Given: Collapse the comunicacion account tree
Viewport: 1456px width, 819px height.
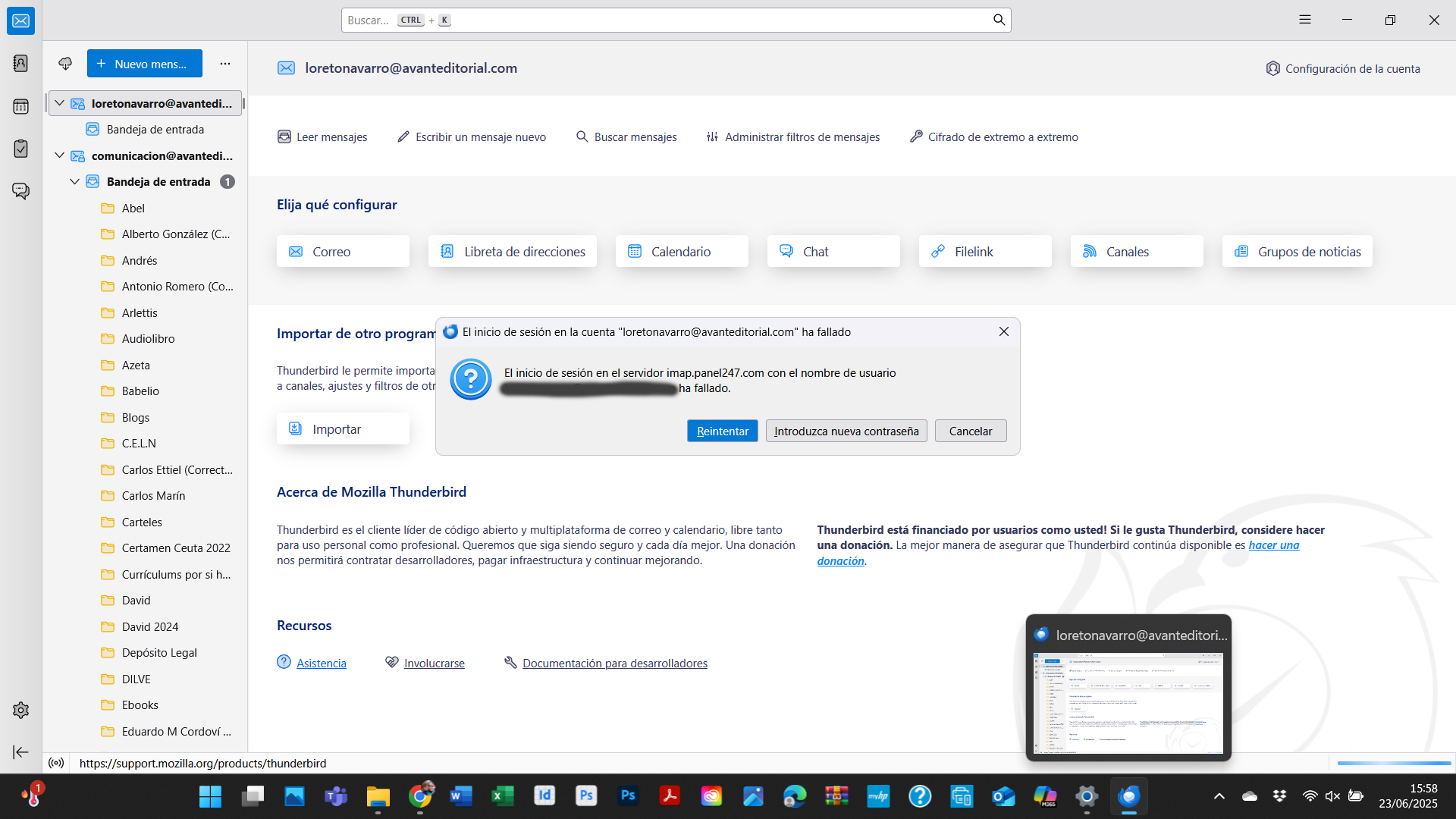Looking at the screenshot, I should click(x=59, y=155).
